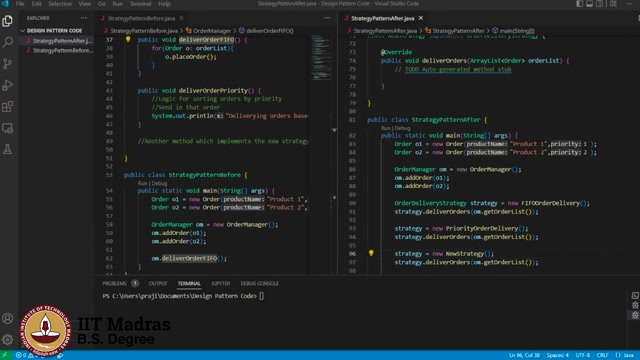The image size is (640, 360).
Task: Switch to StrategyPatternBefore.java tab
Action: [x=141, y=18]
